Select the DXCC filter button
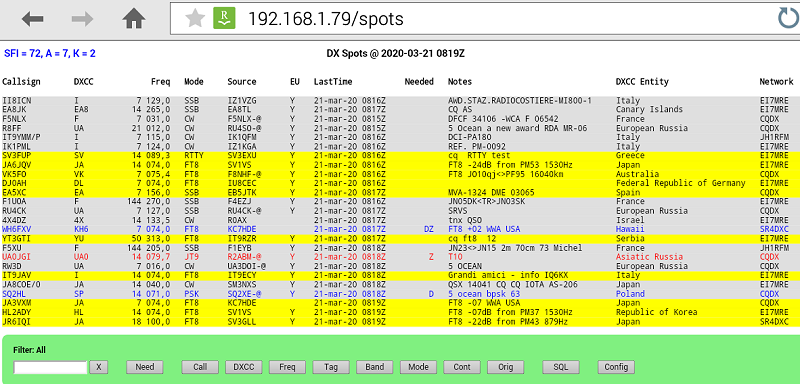Image resolution: width=800 pixels, height=384 pixels. pos(244,367)
